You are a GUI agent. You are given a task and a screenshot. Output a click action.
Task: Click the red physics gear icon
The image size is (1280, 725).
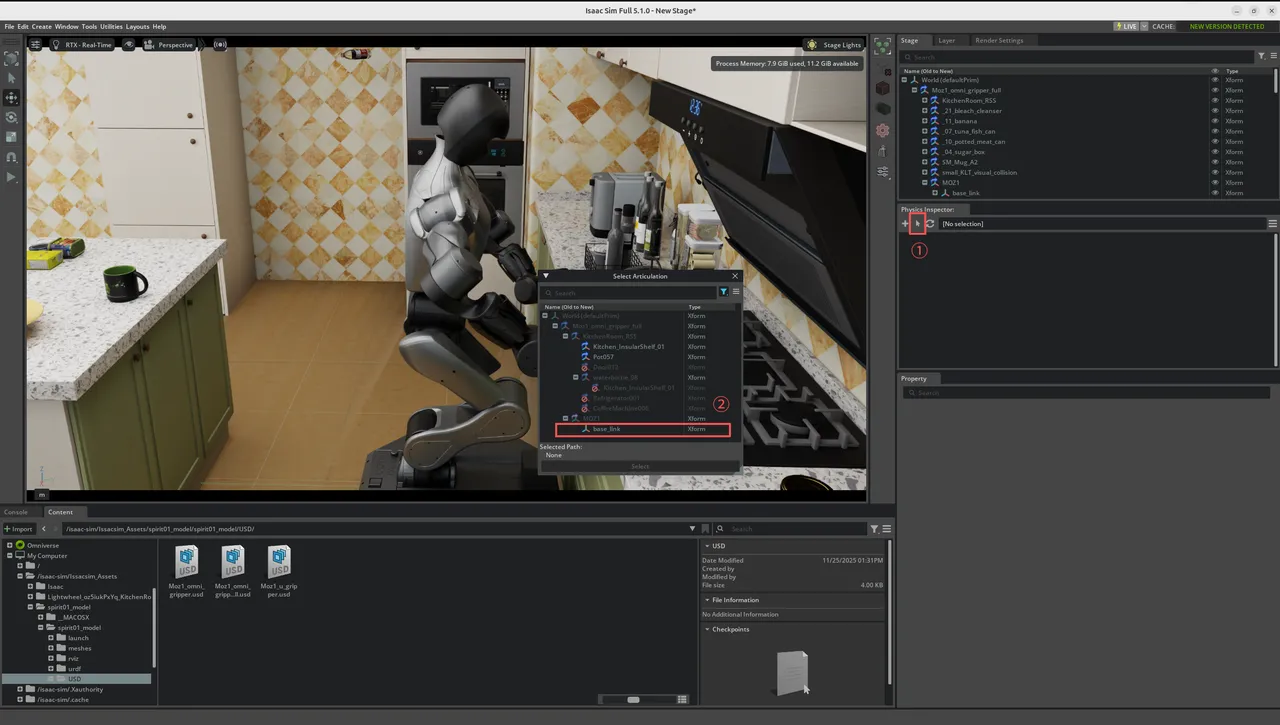(x=883, y=130)
